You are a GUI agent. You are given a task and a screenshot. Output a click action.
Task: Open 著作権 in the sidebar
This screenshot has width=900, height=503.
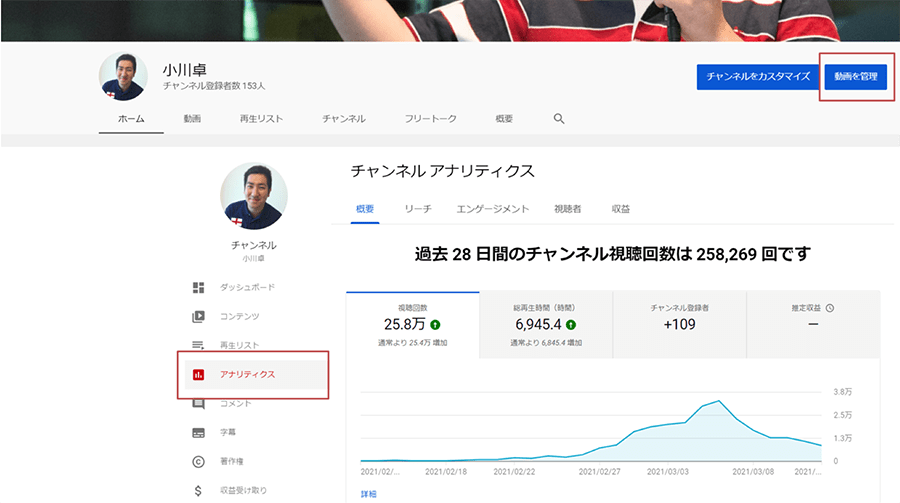pos(232,461)
